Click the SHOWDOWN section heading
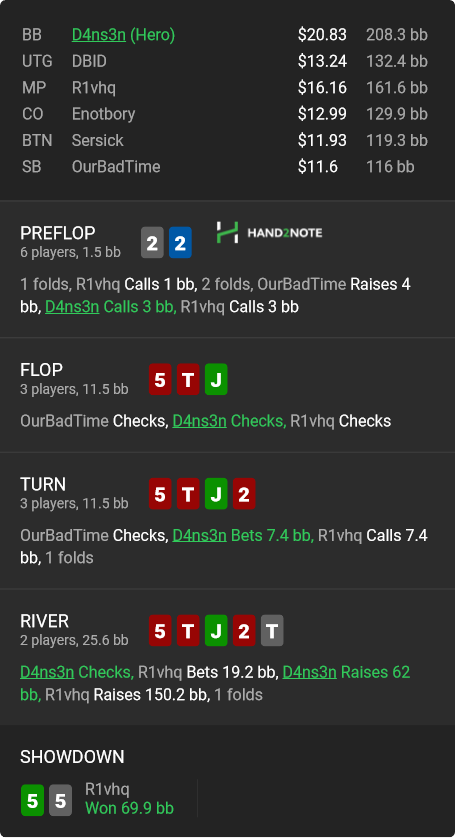455x838 pixels. click(72, 757)
